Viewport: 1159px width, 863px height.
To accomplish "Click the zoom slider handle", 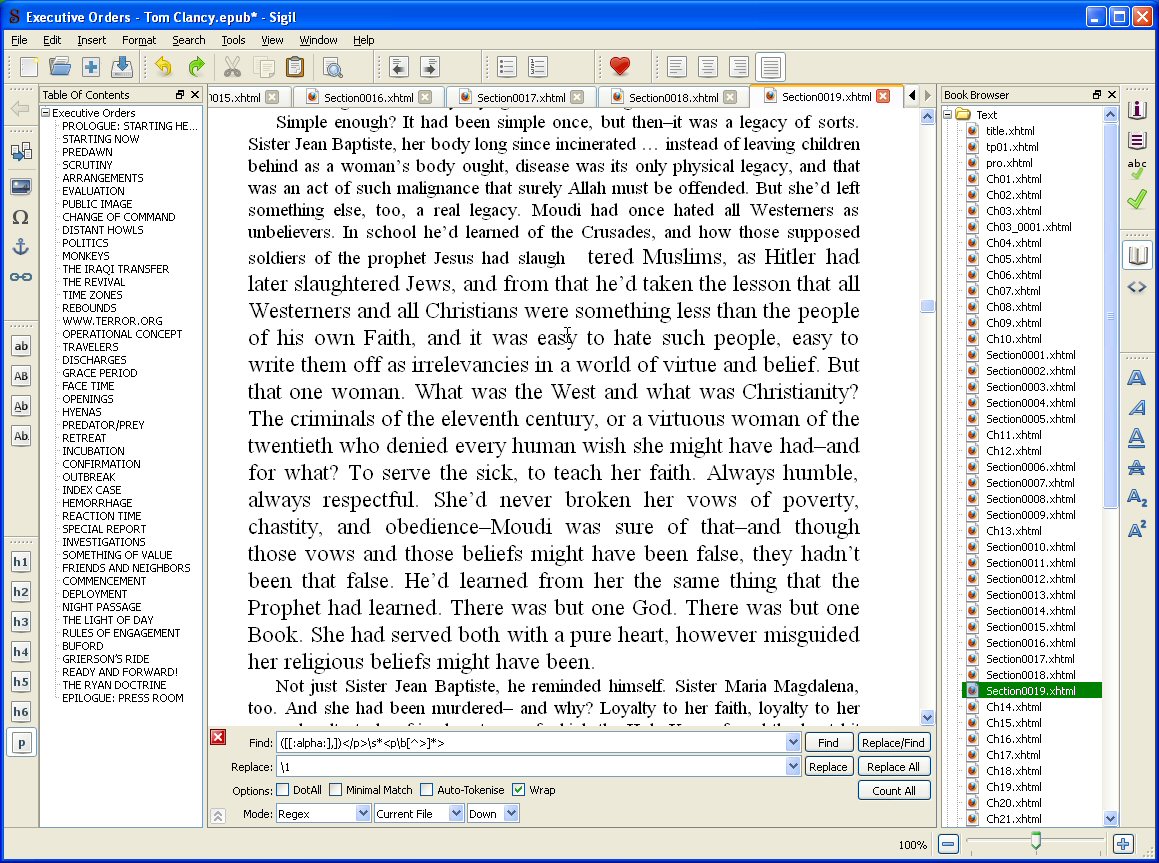I will (x=1036, y=841).
